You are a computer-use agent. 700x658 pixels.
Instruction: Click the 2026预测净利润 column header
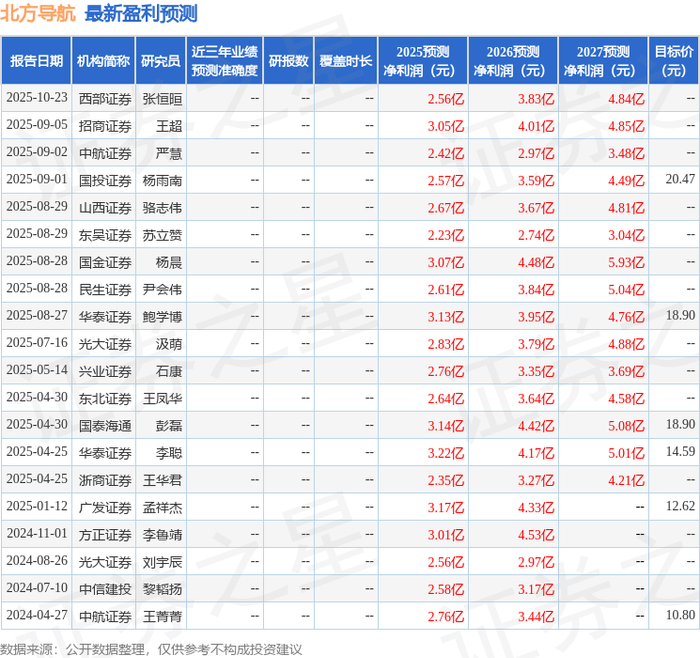pos(513,61)
